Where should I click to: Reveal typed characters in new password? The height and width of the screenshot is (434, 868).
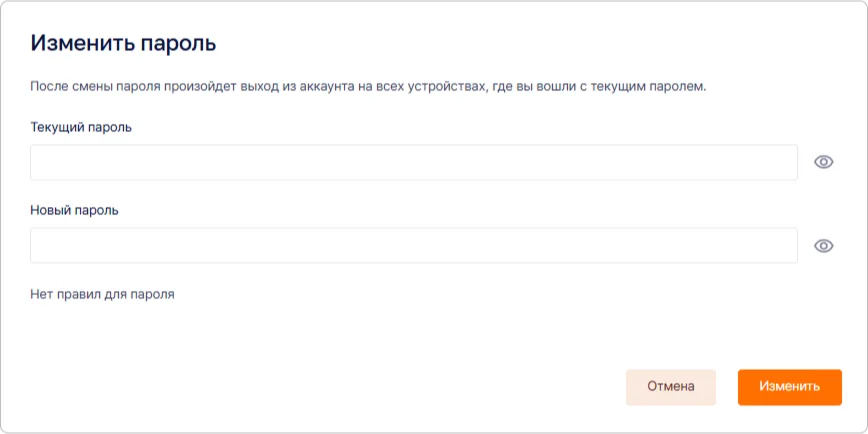pyautogui.click(x=823, y=246)
